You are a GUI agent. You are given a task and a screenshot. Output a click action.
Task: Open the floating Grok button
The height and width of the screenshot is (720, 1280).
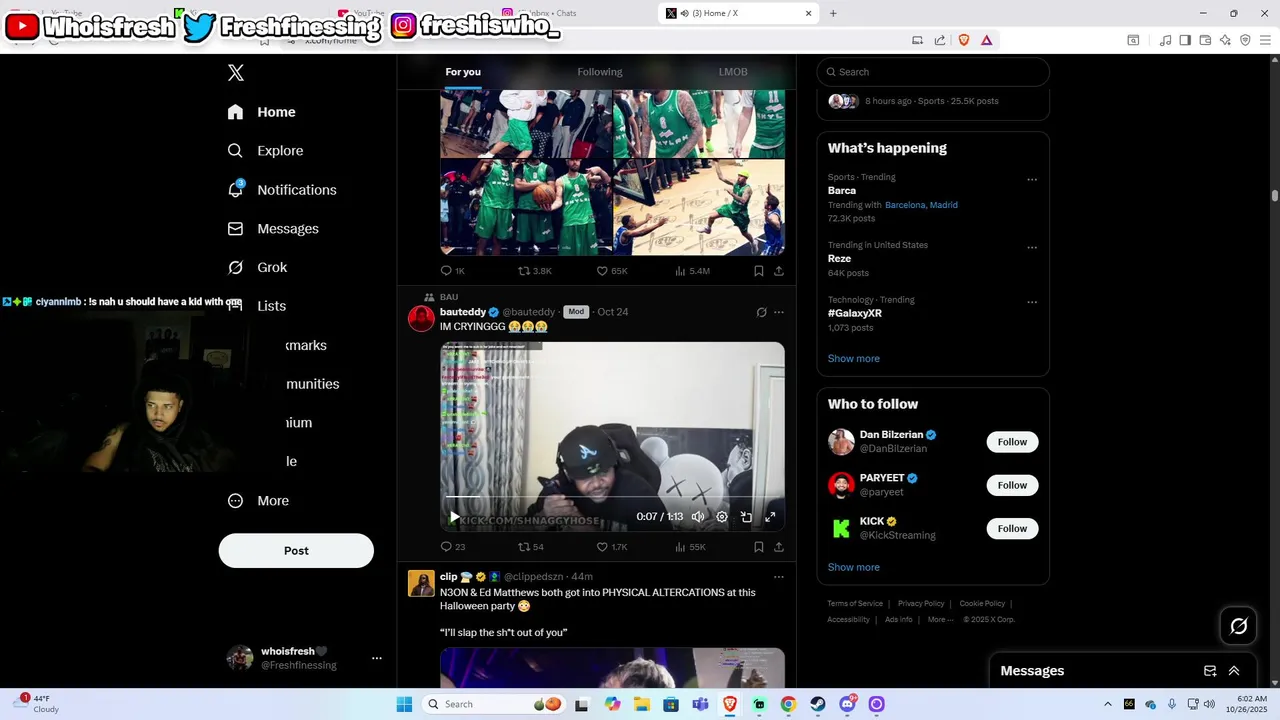click(1239, 626)
